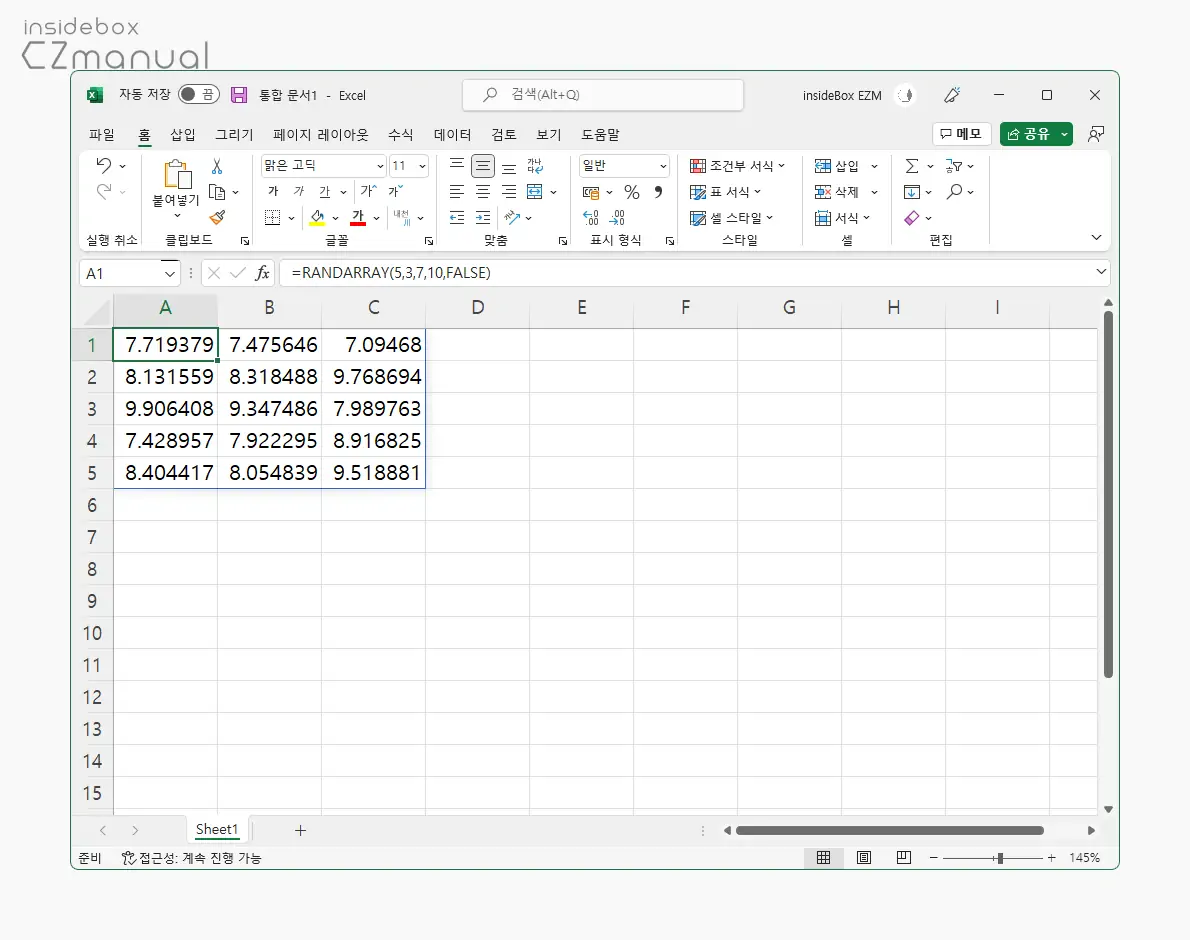The height and width of the screenshot is (940, 1190).
Task: Click the Save disk icon
Action: pyautogui.click(x=239, y=95)
